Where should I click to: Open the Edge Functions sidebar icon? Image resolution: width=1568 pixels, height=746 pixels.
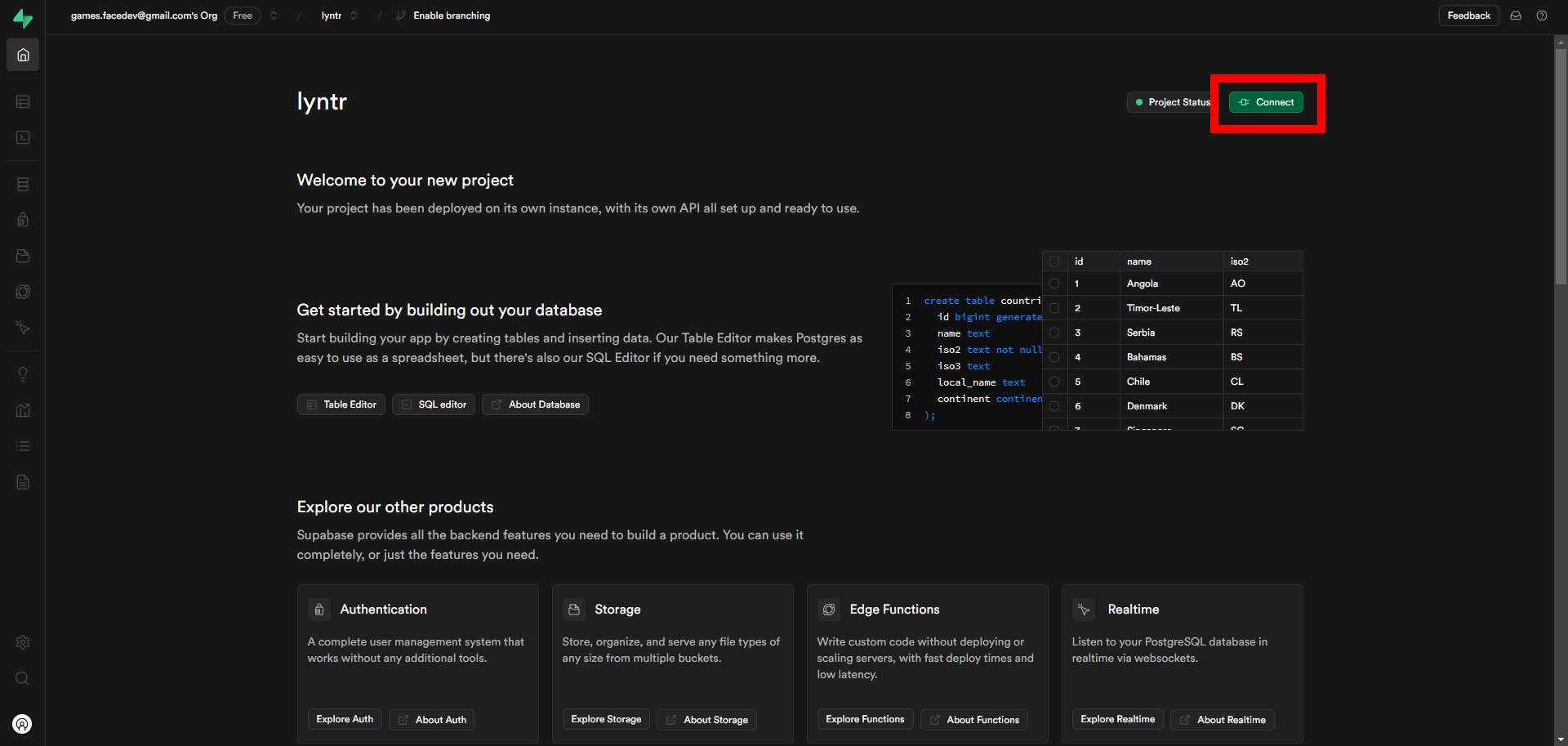(x=23, y=292)
